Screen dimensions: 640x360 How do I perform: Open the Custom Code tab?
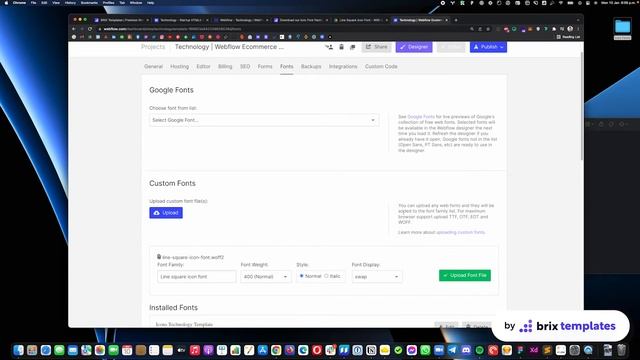(381, 66)
